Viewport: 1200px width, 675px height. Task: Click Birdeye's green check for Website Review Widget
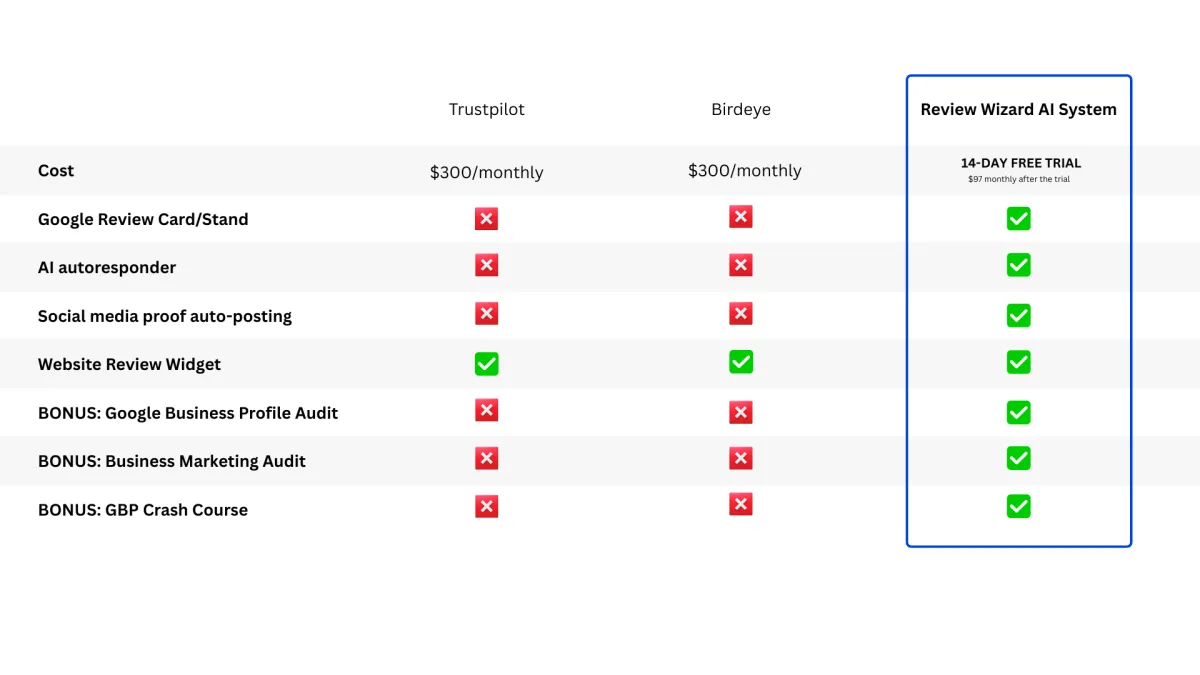pos(741,362)
